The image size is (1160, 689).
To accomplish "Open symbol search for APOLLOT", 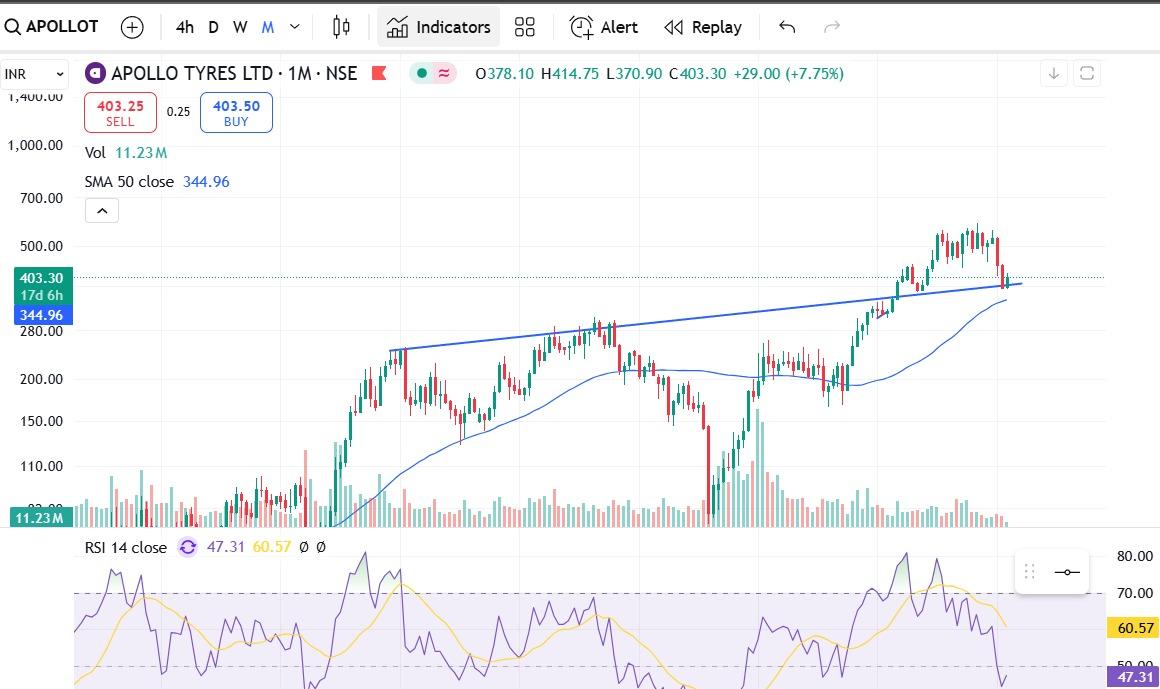I will tap(51, 27).
